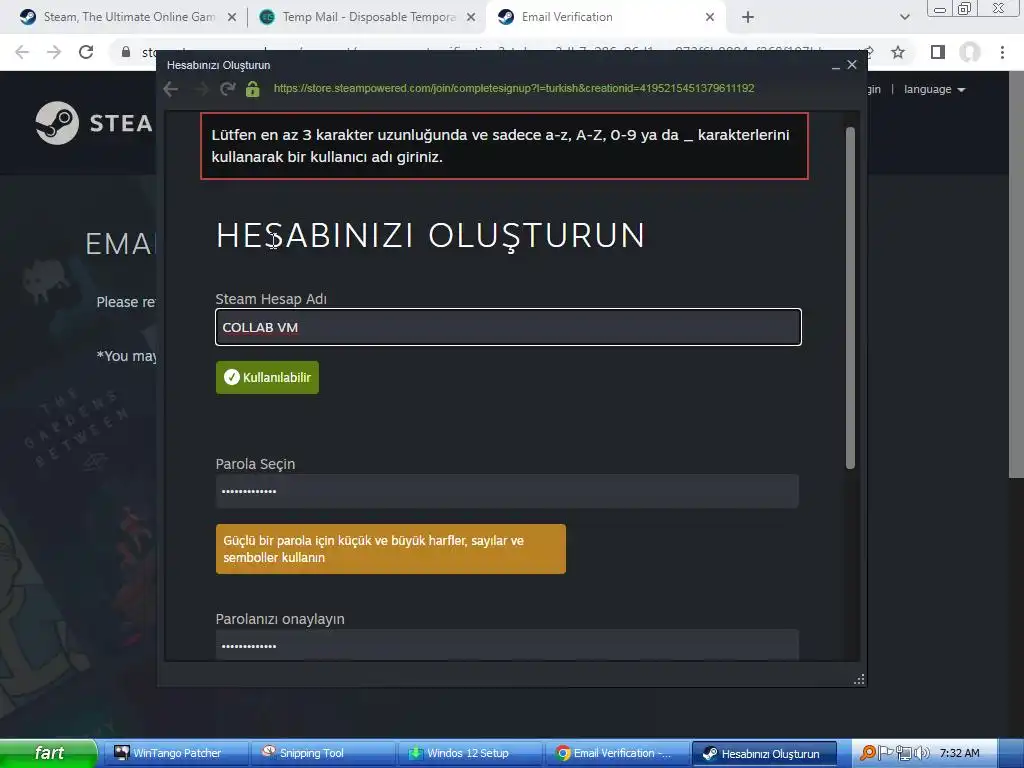Minimize the Hesabınızı Oluşturun popup
1024x768 pixels.
click(835, 65)
